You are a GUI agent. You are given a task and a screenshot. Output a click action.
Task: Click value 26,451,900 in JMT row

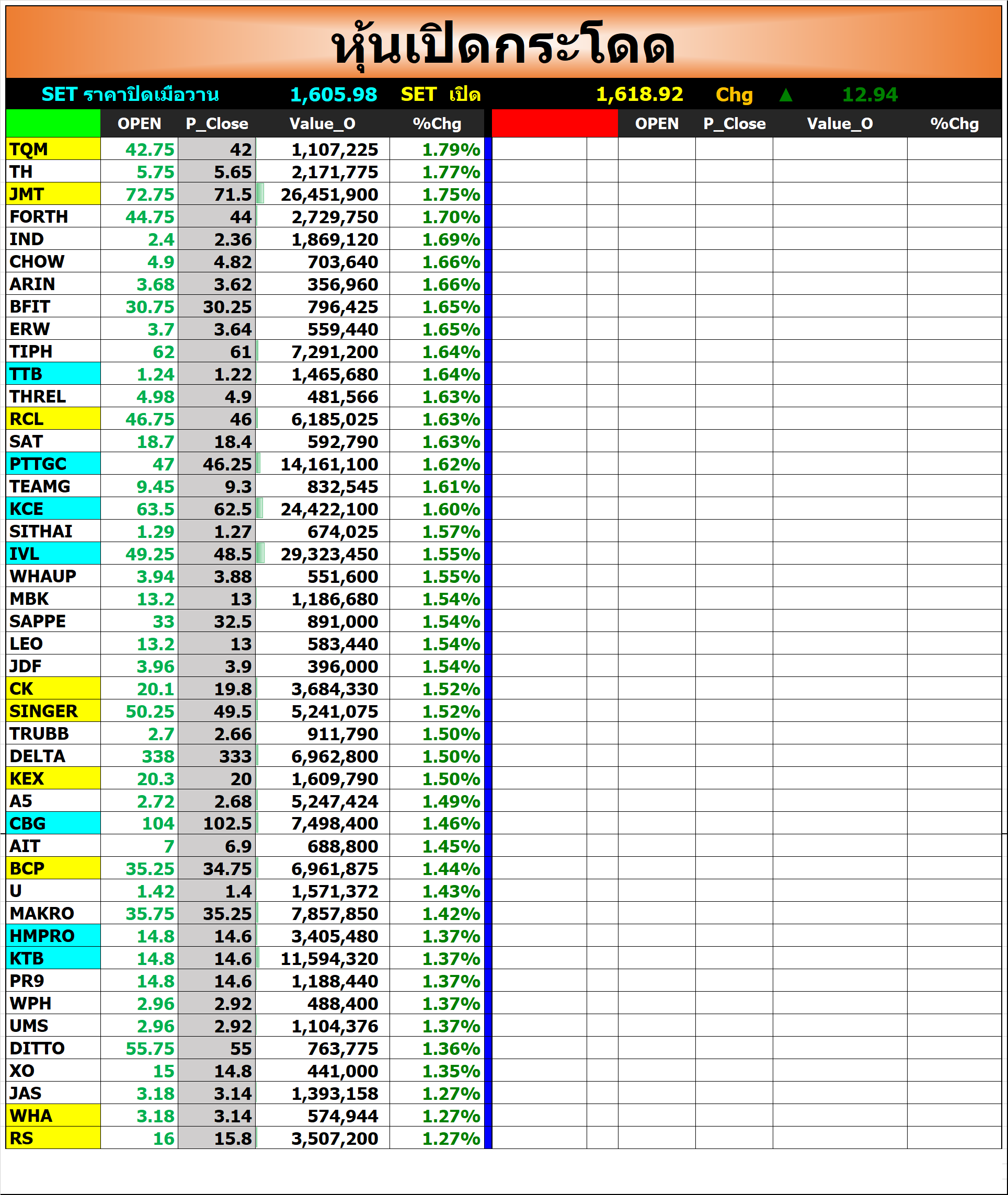[x=329, y=195]
